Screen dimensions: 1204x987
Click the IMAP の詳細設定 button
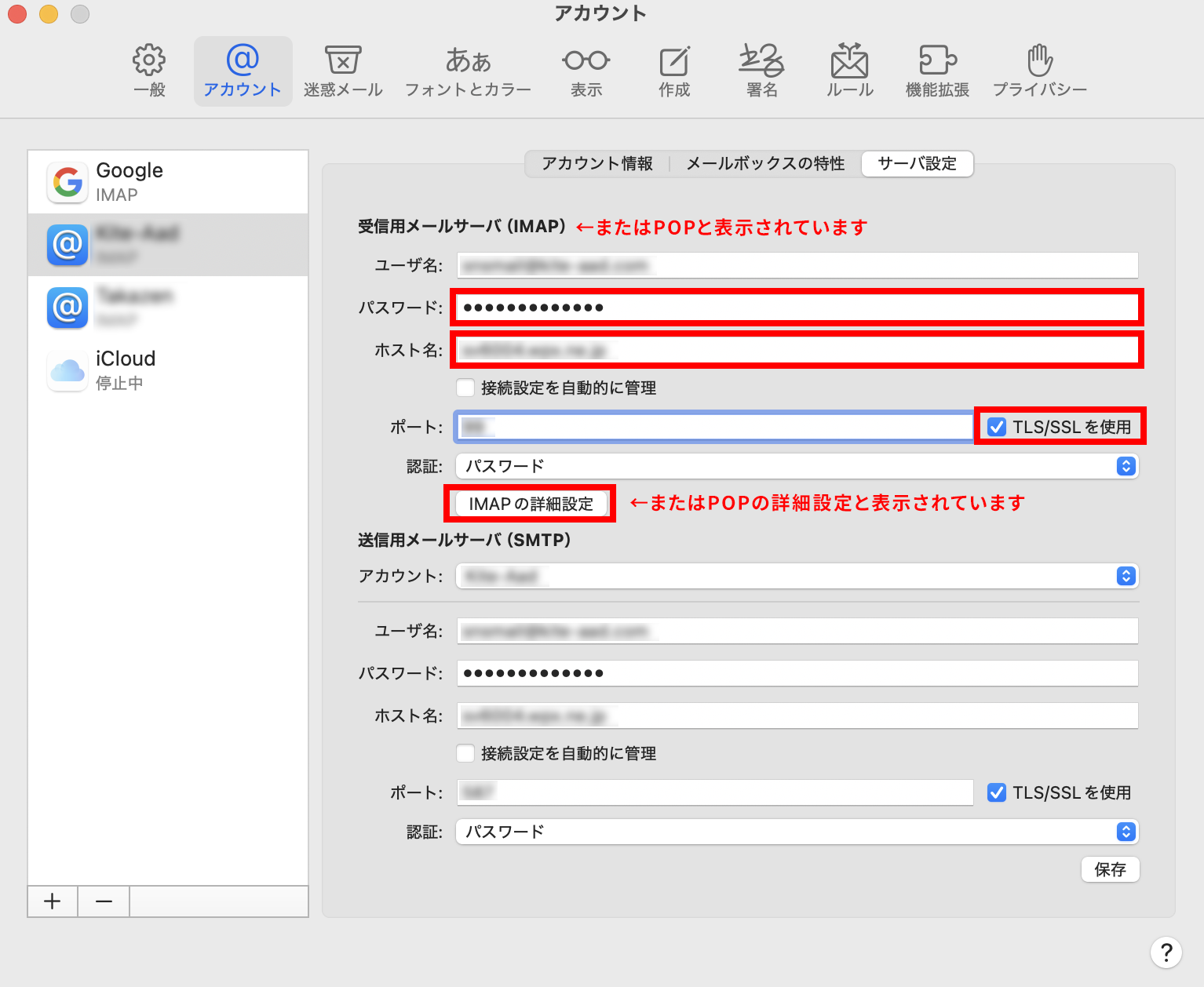pyautogui.click(x=531, y=504)
